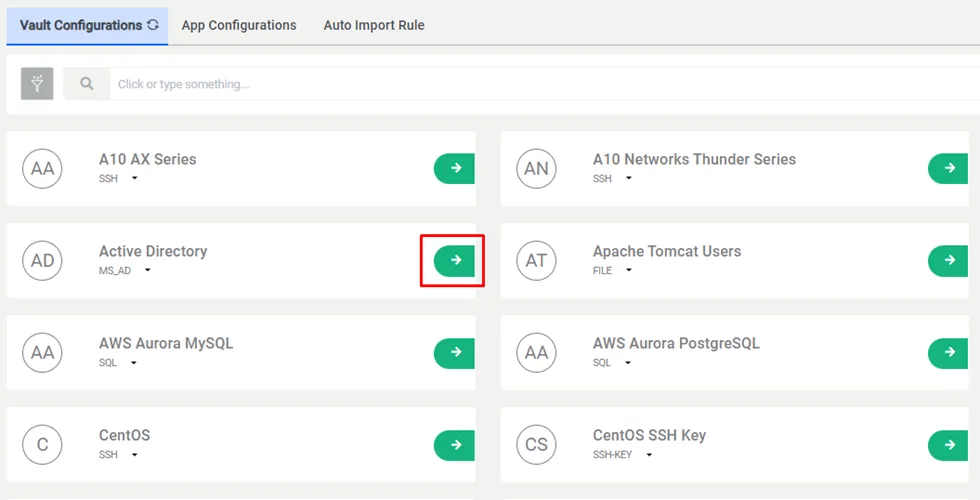
Task: Click the A10 Networks Thunder Series title
Action: click(694, 159)
